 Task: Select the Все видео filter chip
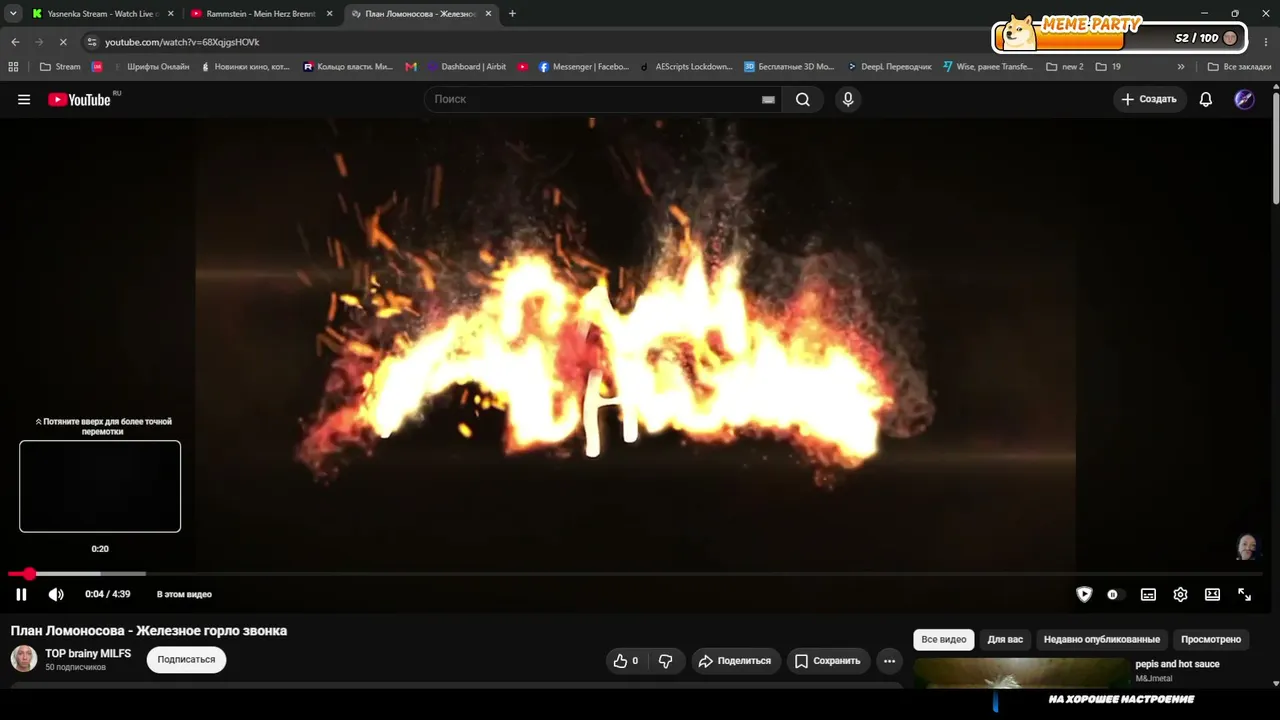click(944, 640)
